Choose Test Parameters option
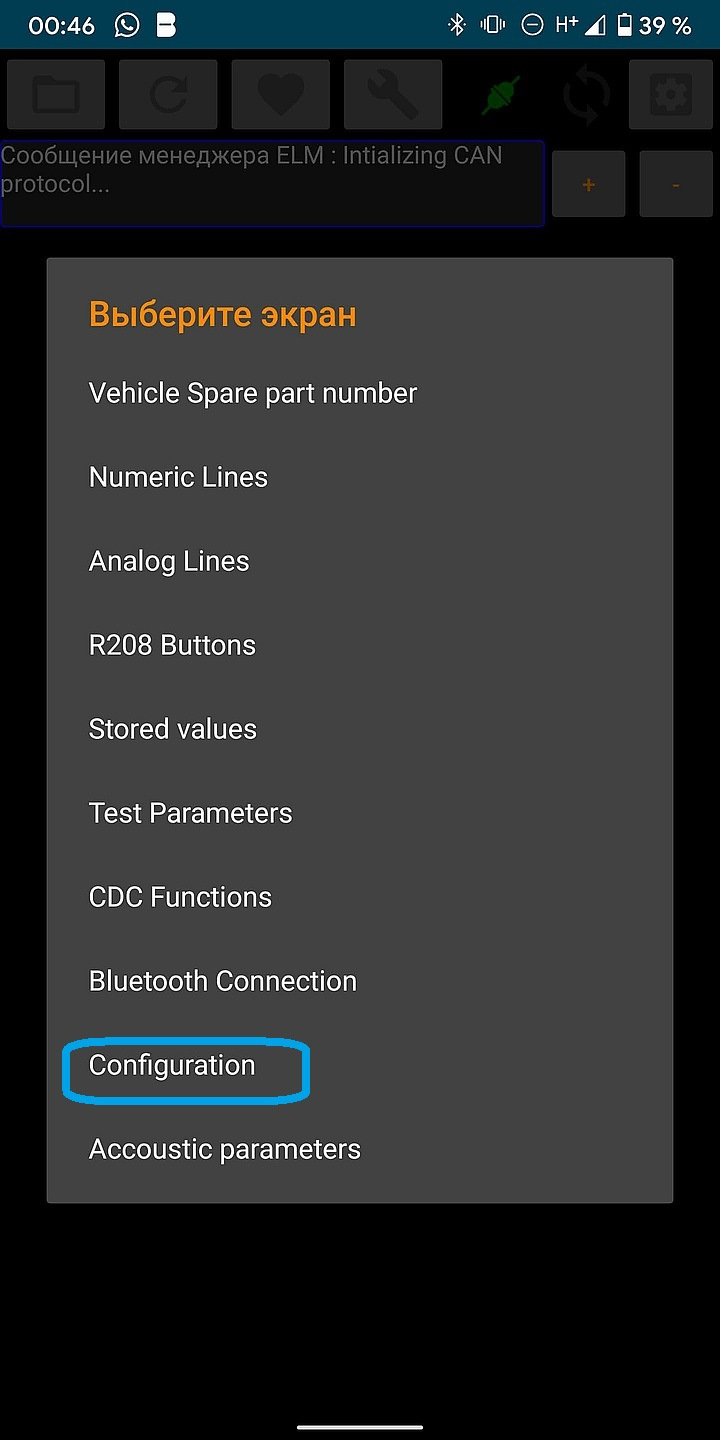Screen dimensions: 720x1440 (190, 813)
